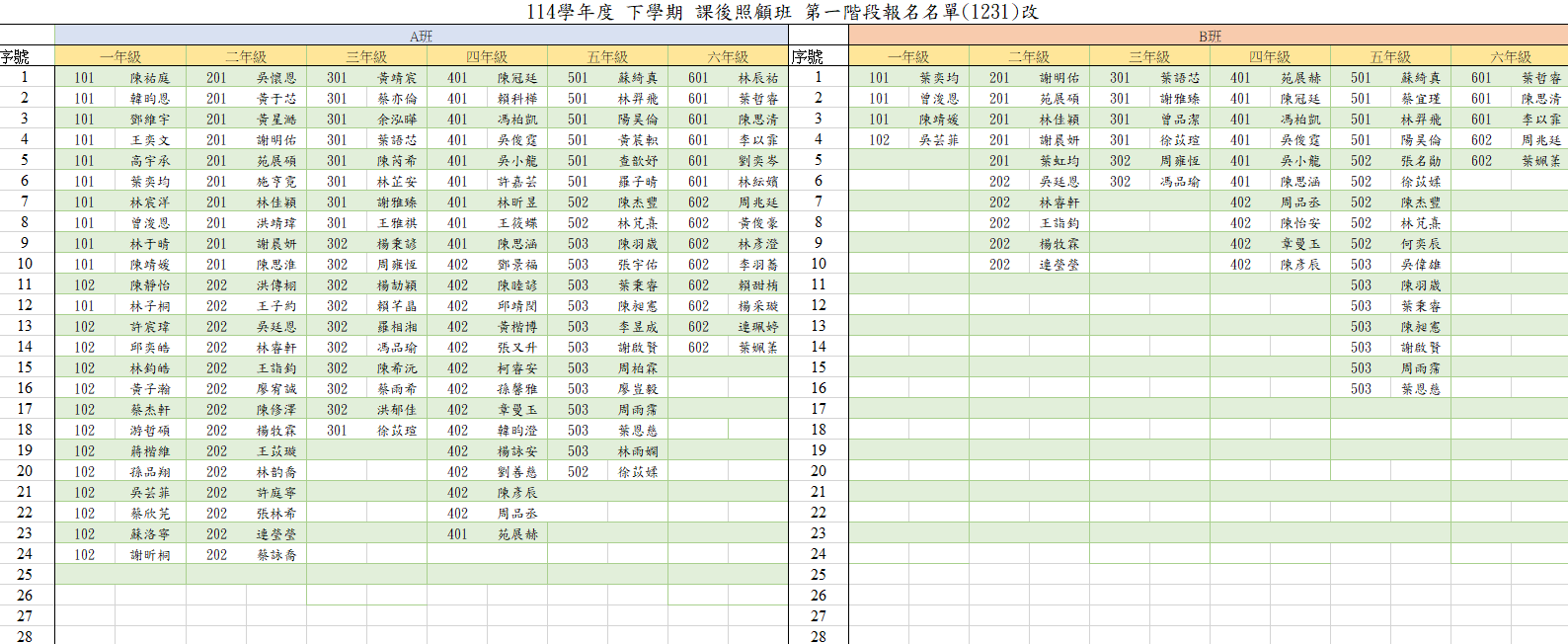Viewport: 1568px width, 644px height.
Task: Click student name 鄧維宇 in first grade
Action: pos(150,120)
